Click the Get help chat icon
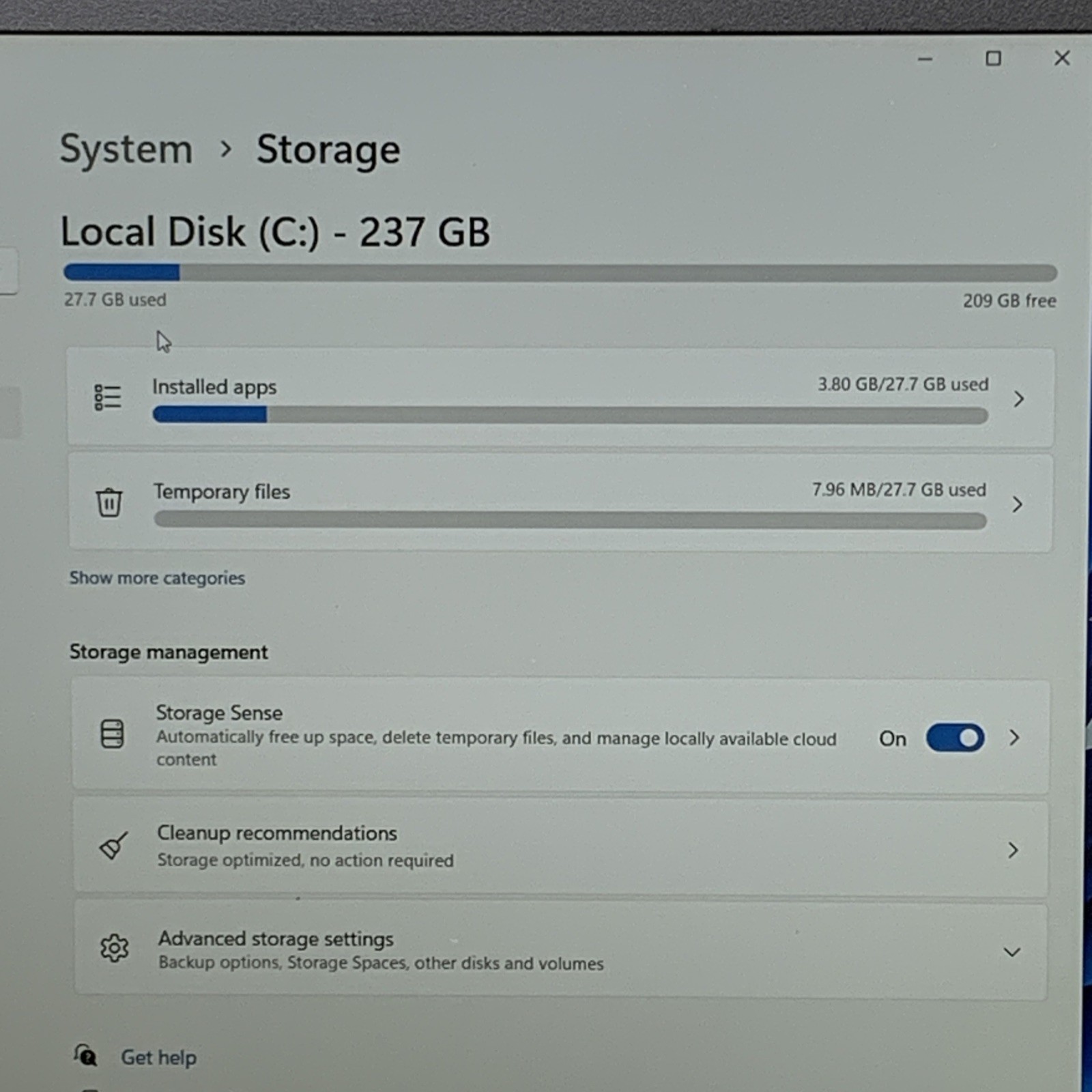Viewport: 1092px width, 1092px height. (x=86, y=1055)
